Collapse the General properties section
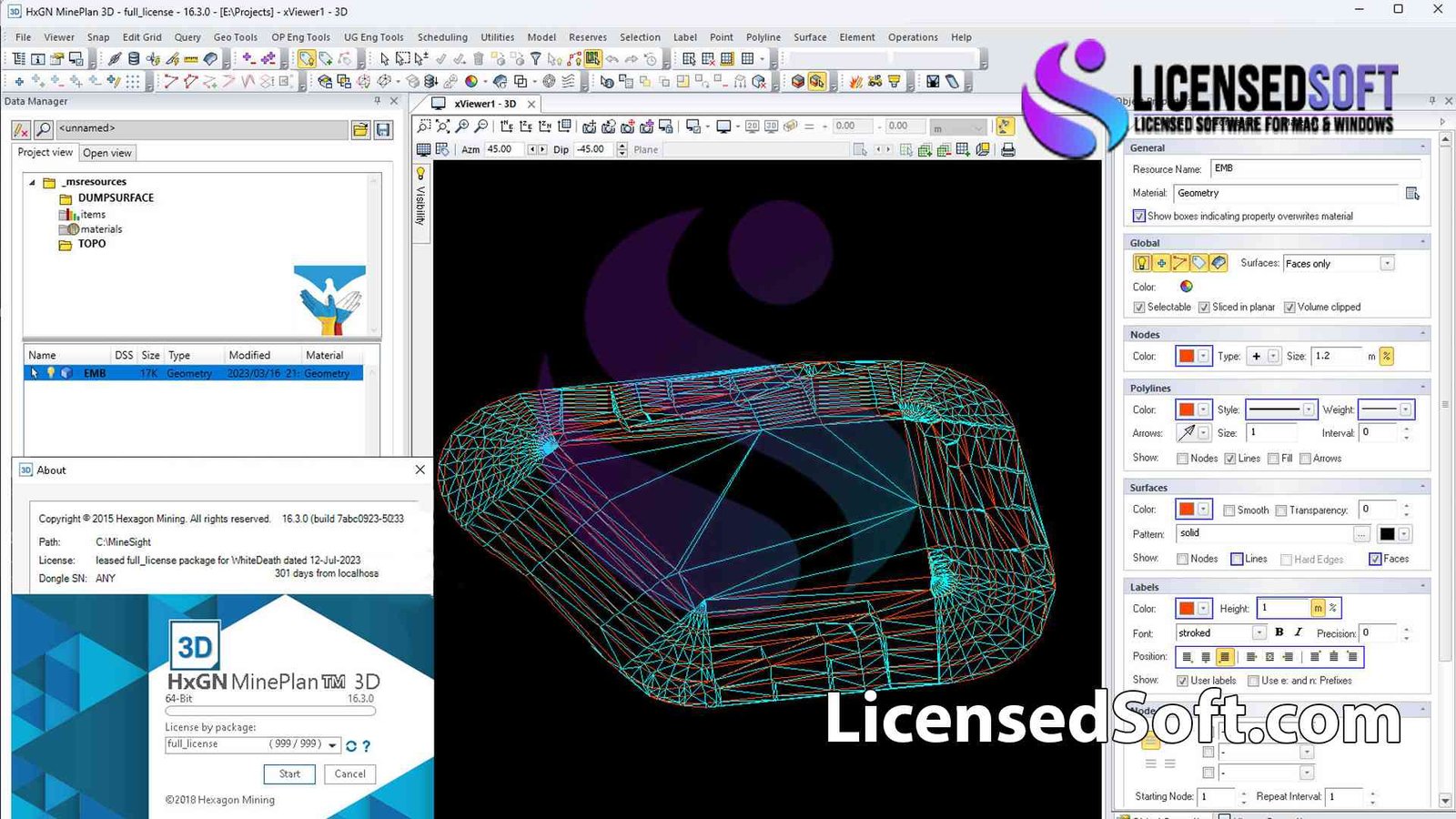The height and width of the screenshot is (819, 1456). coord(1422,147)
